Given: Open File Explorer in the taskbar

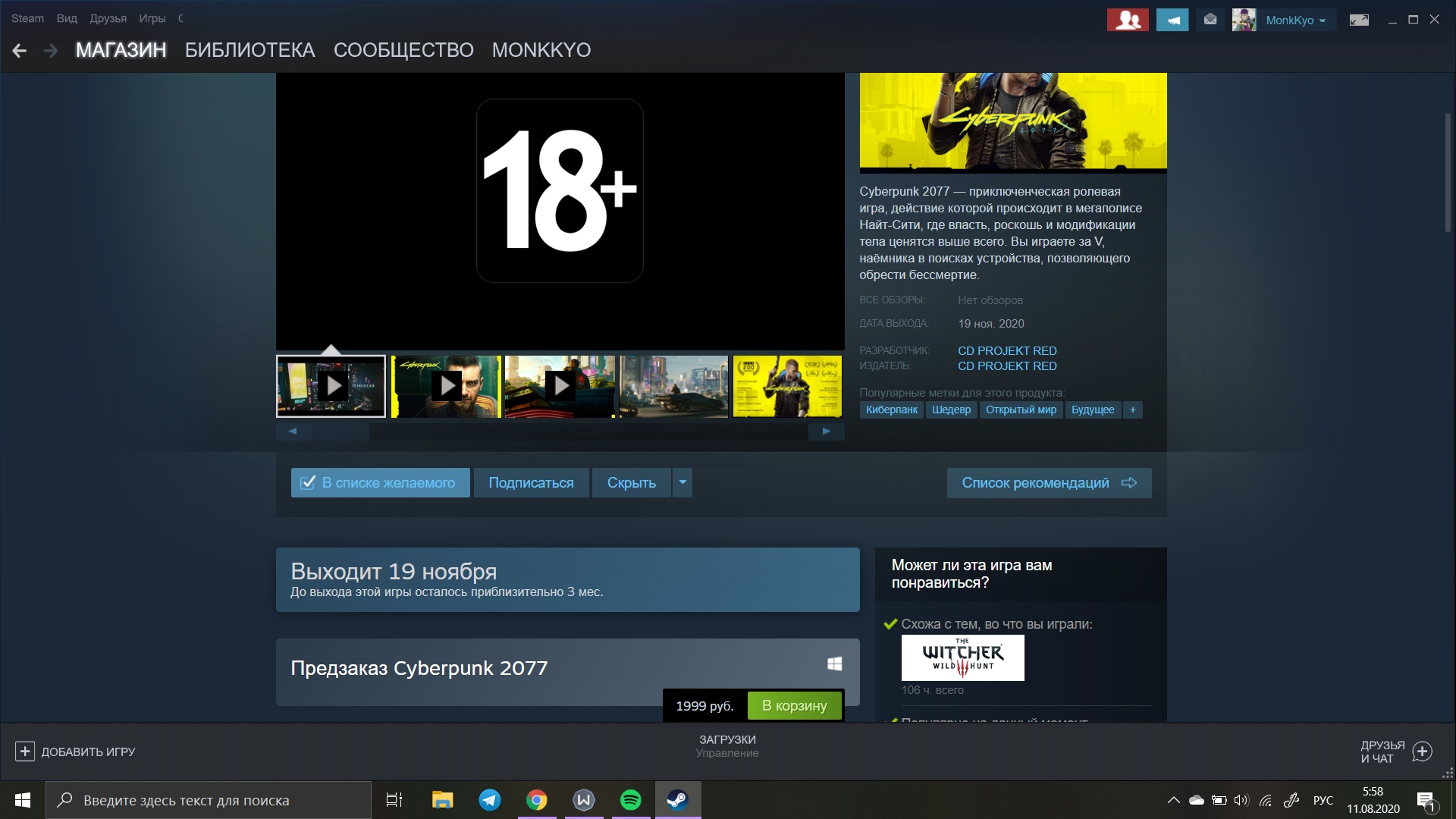Looking at the screenshot, I should pos(443,800).
